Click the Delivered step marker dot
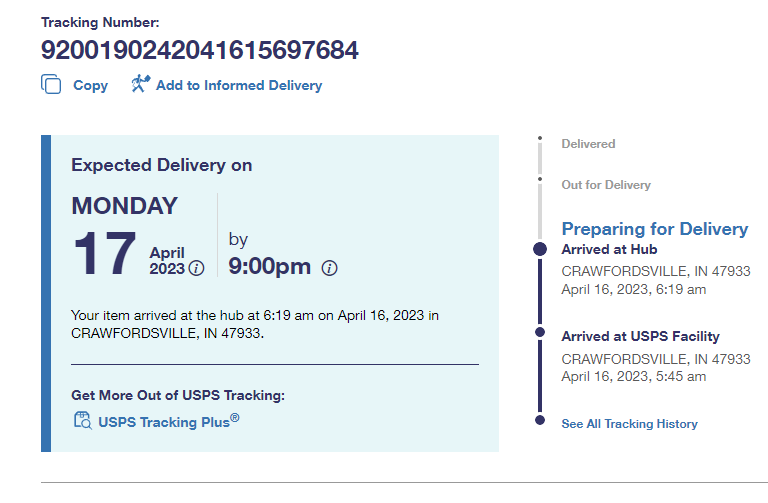768x503 pixels. point(539,139)
